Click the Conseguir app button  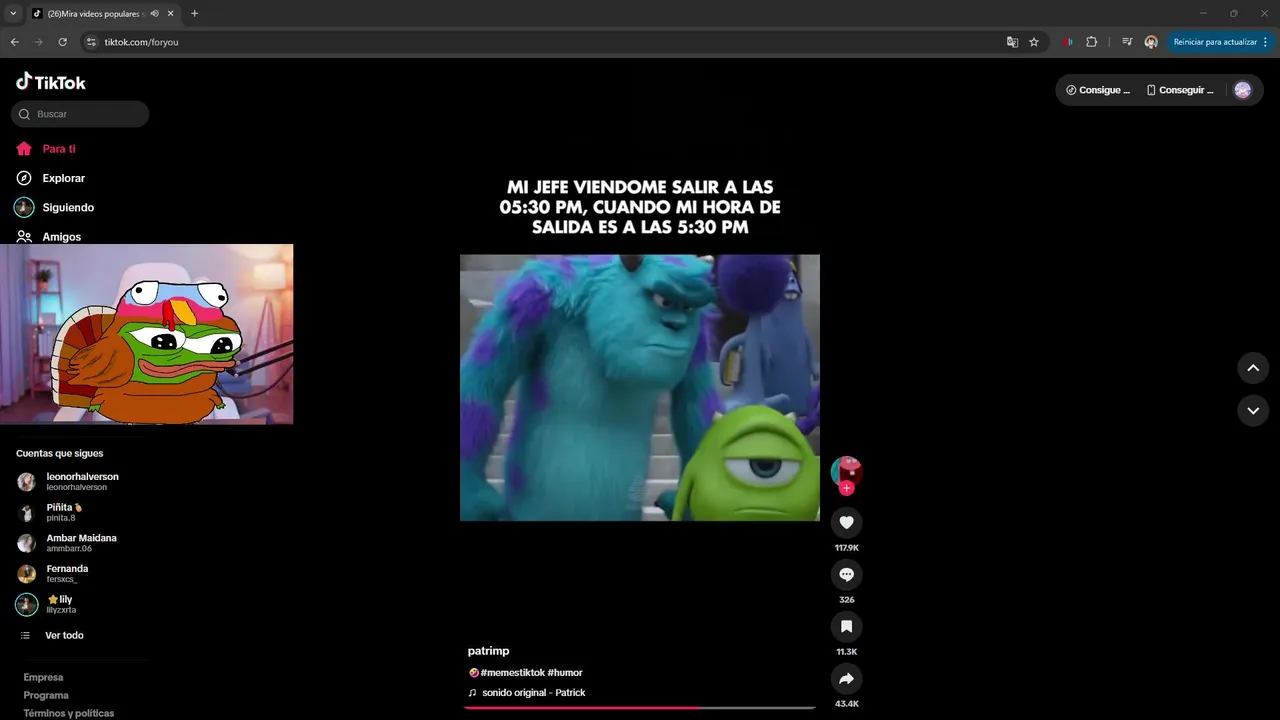coord(1180,90)
